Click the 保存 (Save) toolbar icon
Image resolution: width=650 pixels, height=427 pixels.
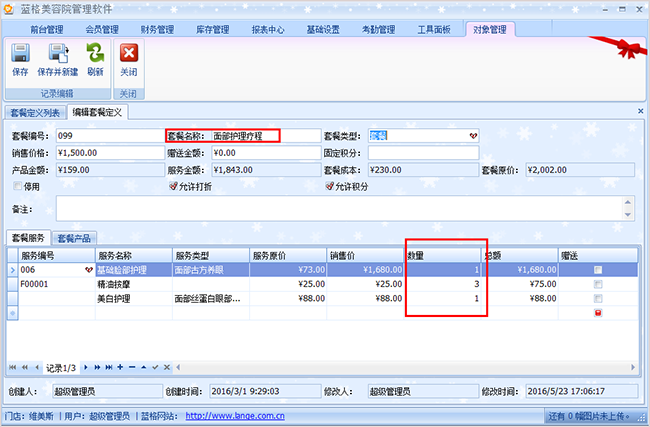click(x=20, y=59)
